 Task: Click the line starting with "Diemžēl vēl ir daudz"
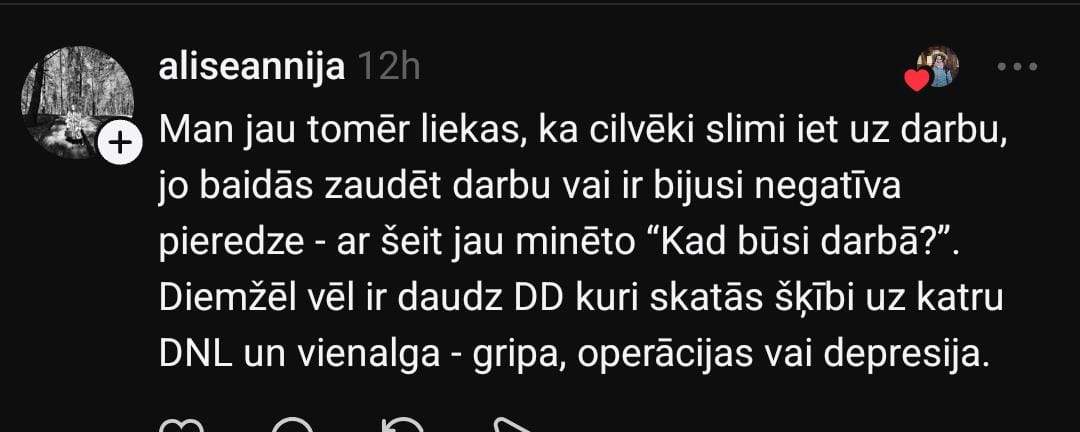pyautogui.click(x=581, y=300)
